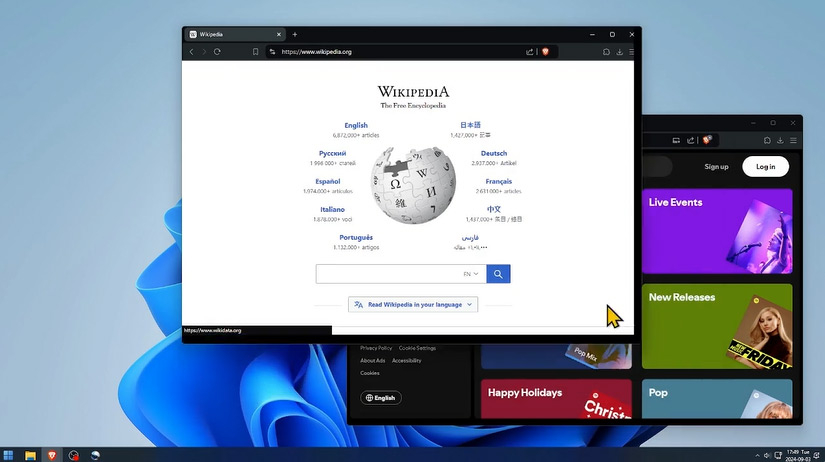This screenshot has width=825, height=462.
Task: Open the New Releases card
Action: 717,326
